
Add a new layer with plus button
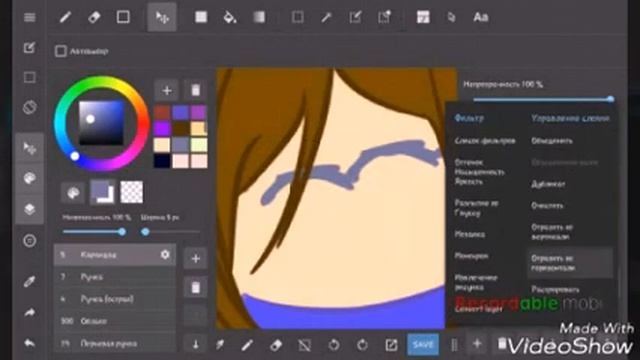coord(477,344)
